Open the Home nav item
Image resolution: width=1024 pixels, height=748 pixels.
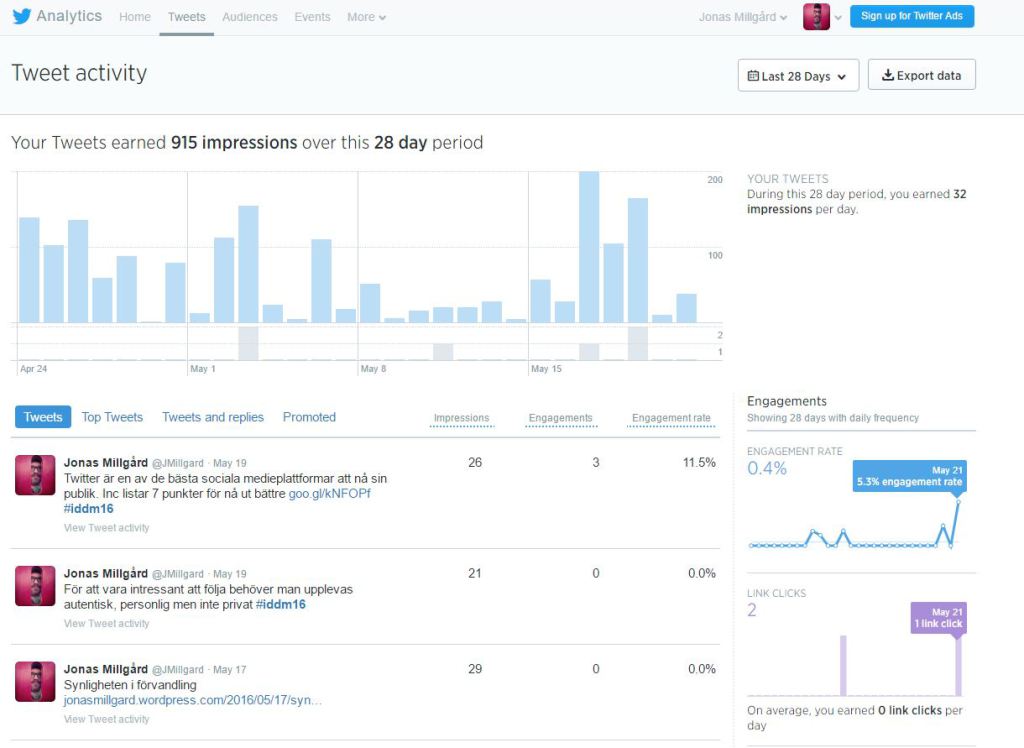point(135,17)
